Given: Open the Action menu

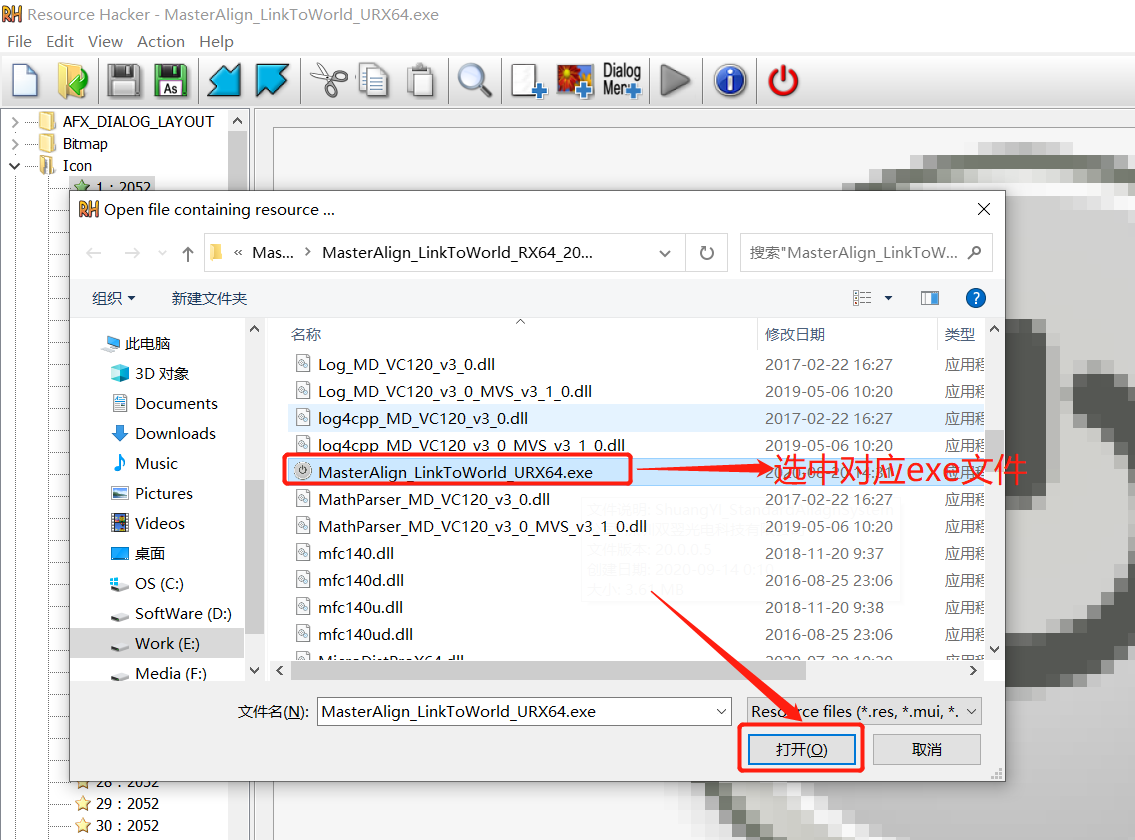Looking at the screenshot, I should click(x=160, y=42).
